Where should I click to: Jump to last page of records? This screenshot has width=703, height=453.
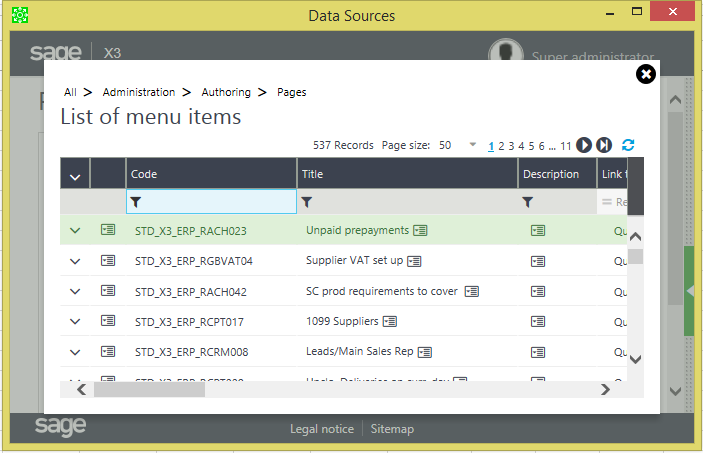tap(604, 145)
